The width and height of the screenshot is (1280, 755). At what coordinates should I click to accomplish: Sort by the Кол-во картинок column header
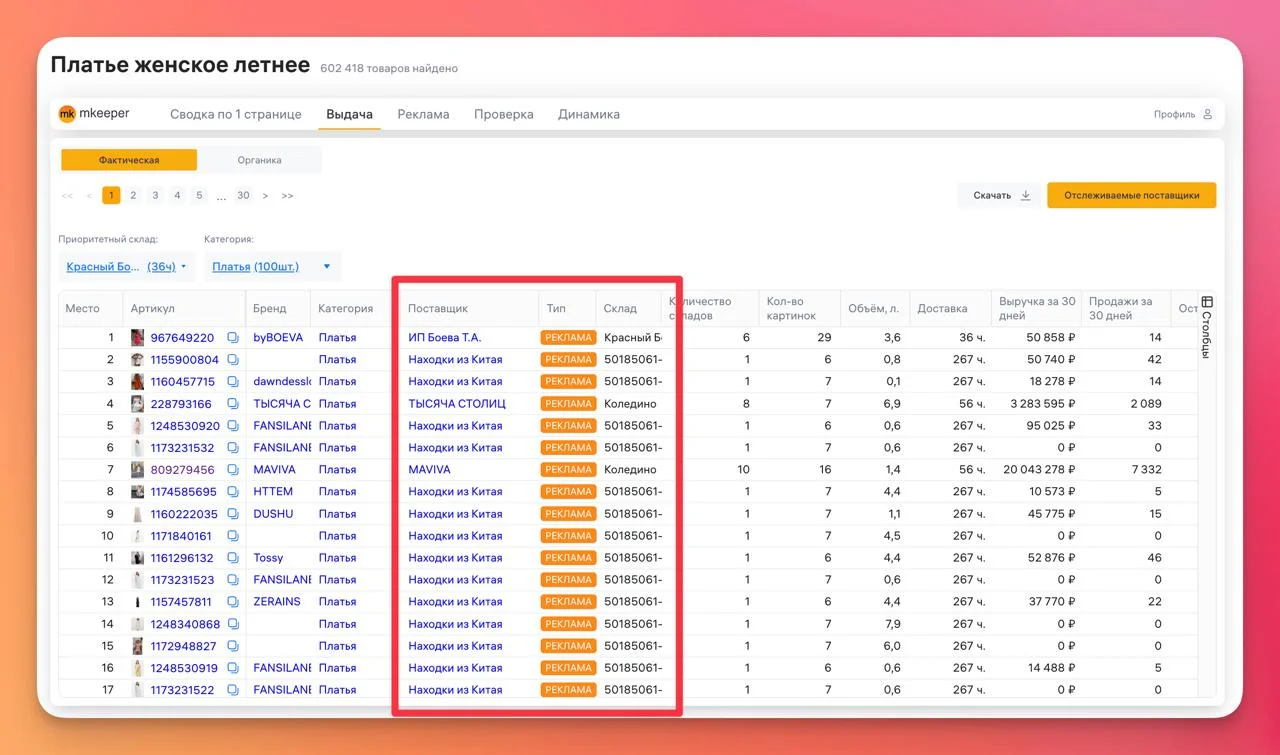(791, 309)
